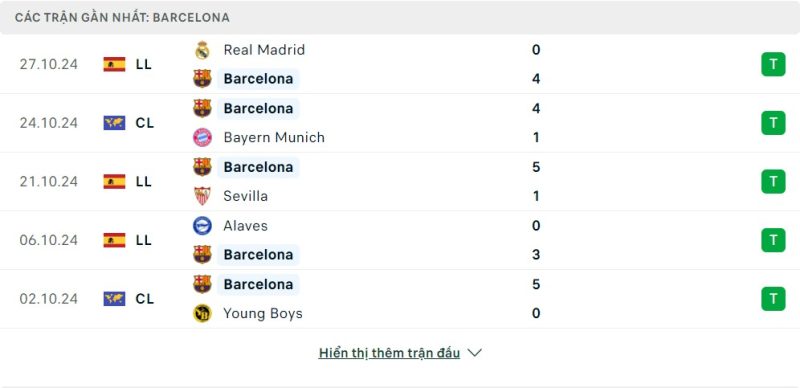Click the green T badge for Real Madrid match
This screenshot has width=800, height=388.
[773, 64]
